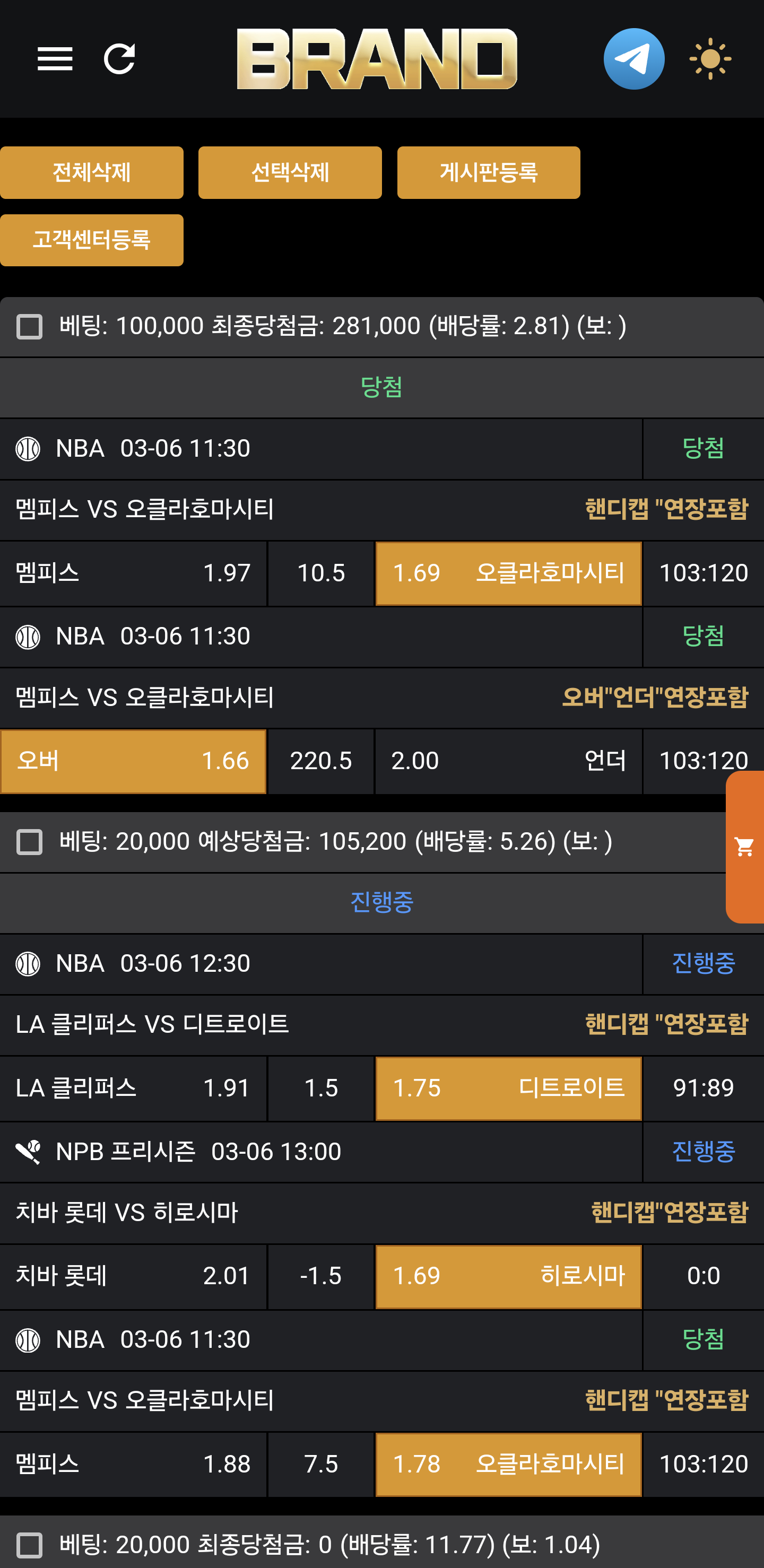Check the 100,000 bet slip checkbox

(29, 327)
